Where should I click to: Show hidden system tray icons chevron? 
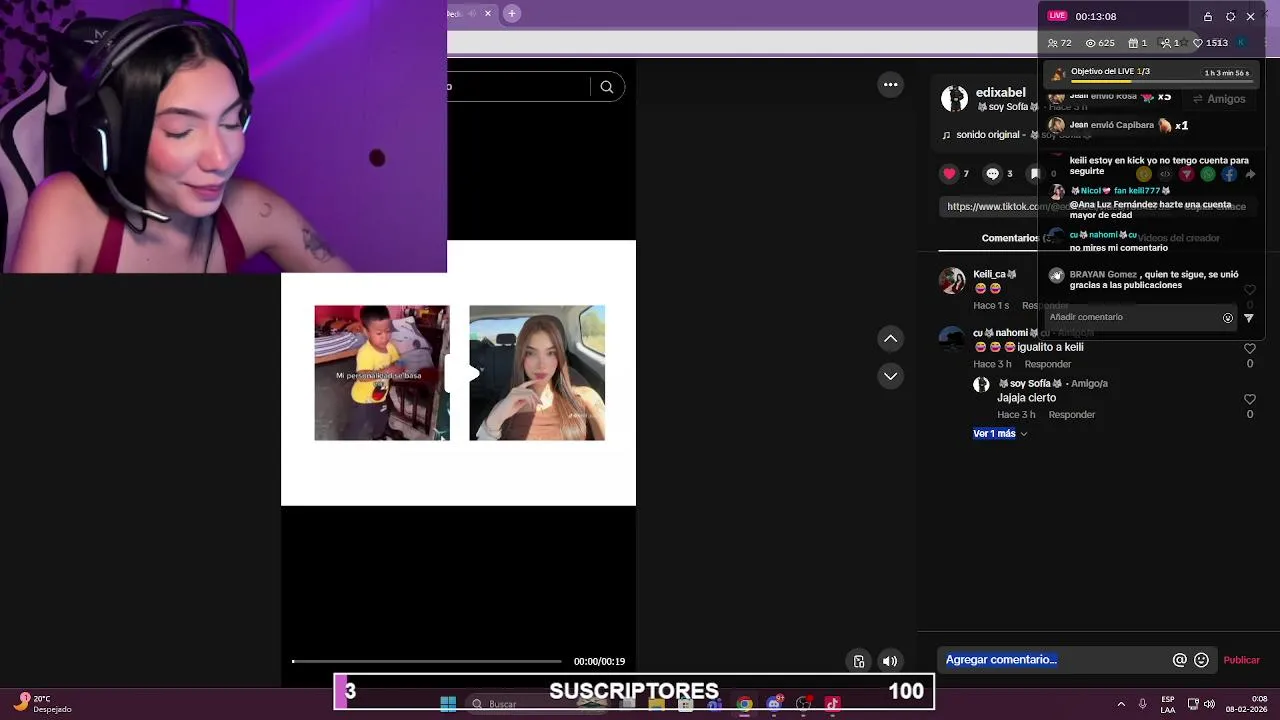[1121, 704]
